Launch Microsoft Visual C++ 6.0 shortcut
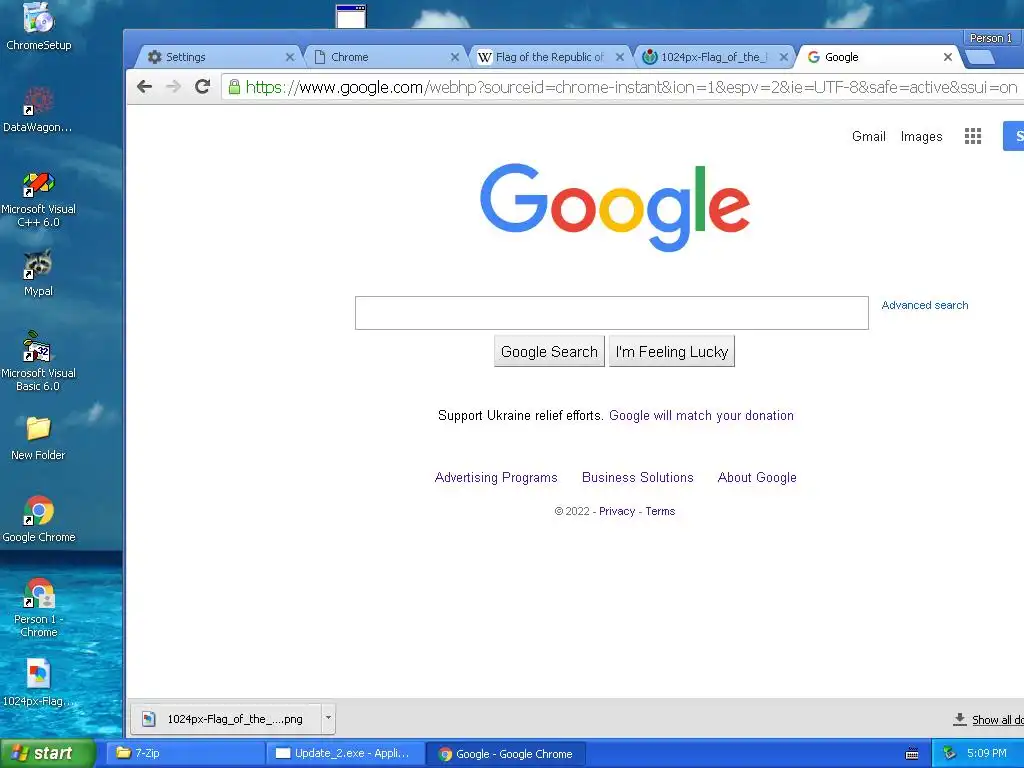 (38, 198)
